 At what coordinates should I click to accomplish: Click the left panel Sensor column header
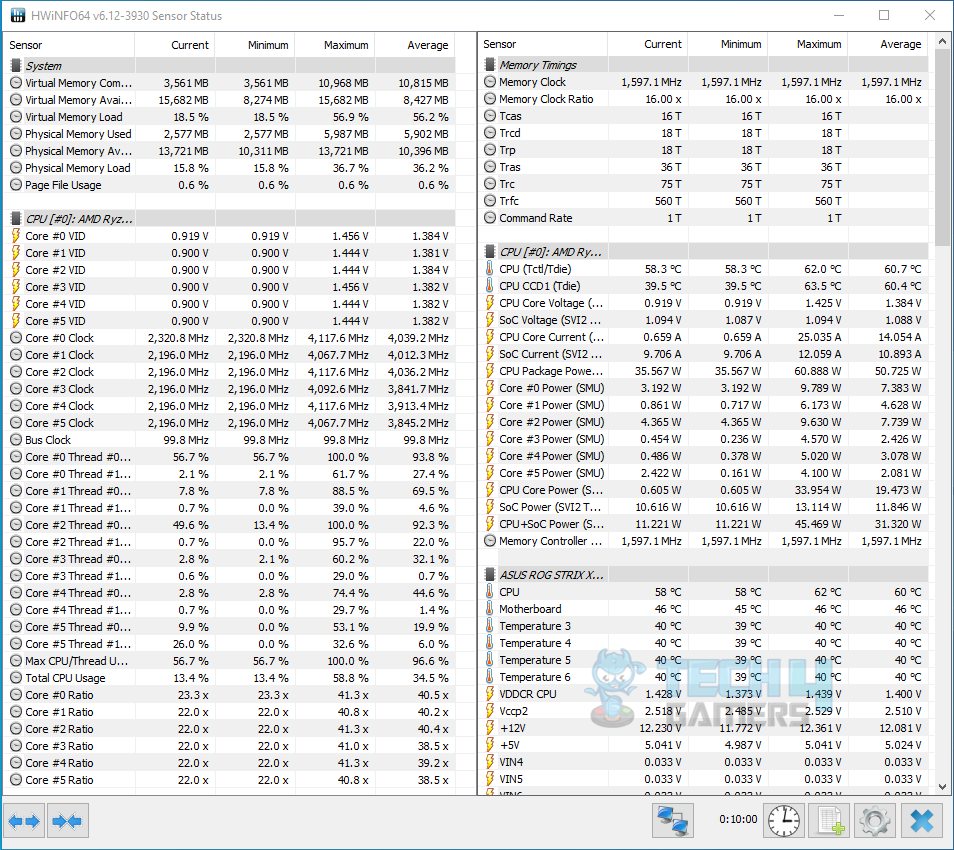pos(69,45)
